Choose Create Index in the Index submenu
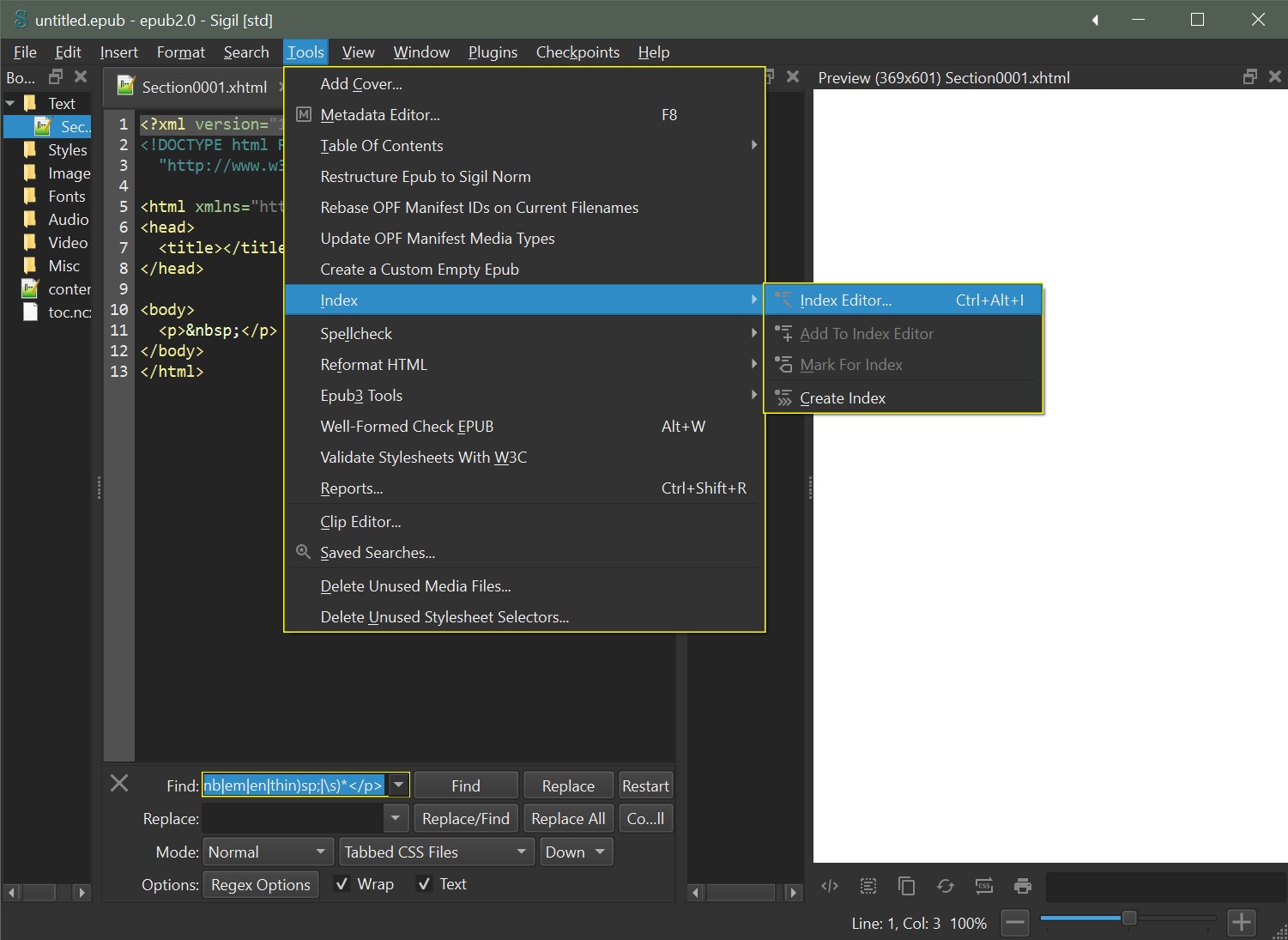 (843, 398)
